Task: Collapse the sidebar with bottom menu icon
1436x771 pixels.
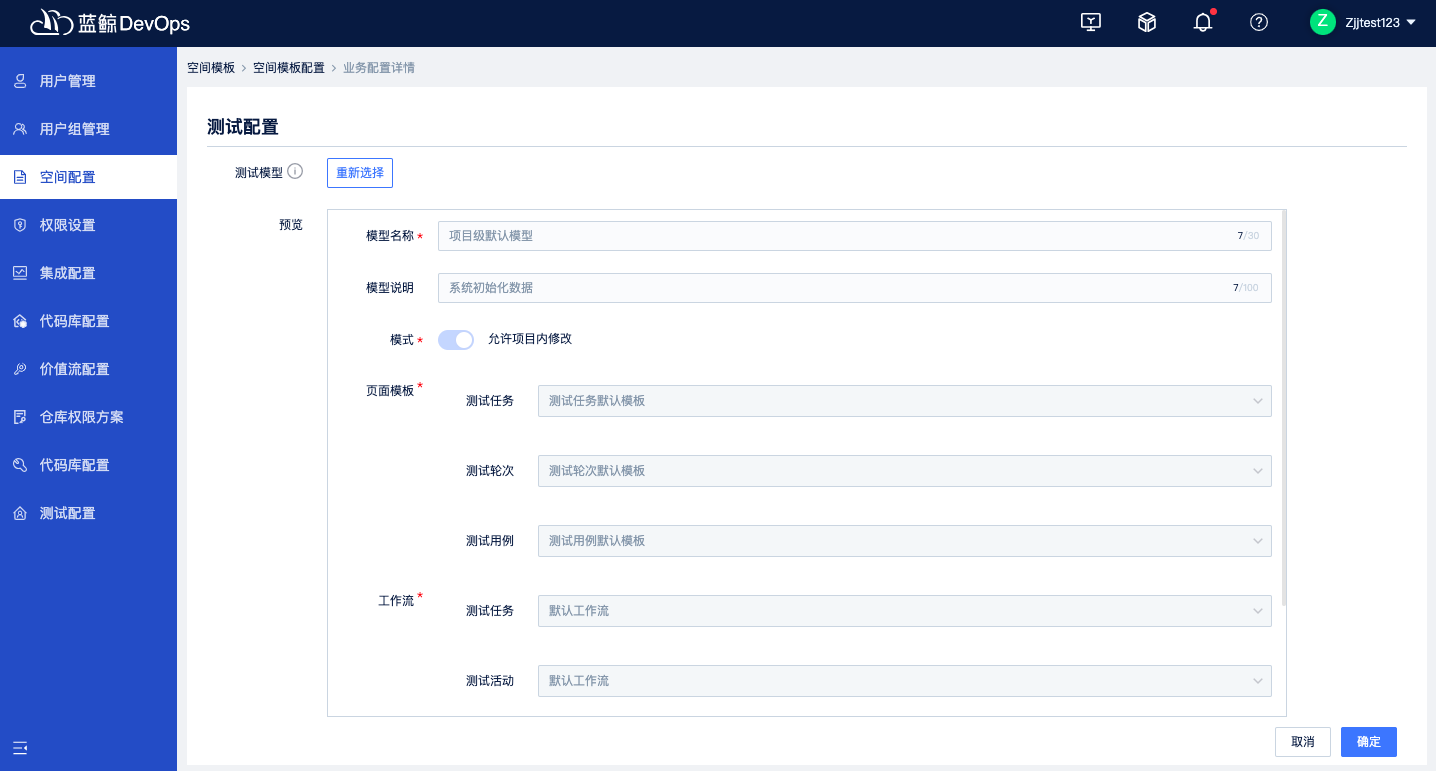Action: coord(20,747)
